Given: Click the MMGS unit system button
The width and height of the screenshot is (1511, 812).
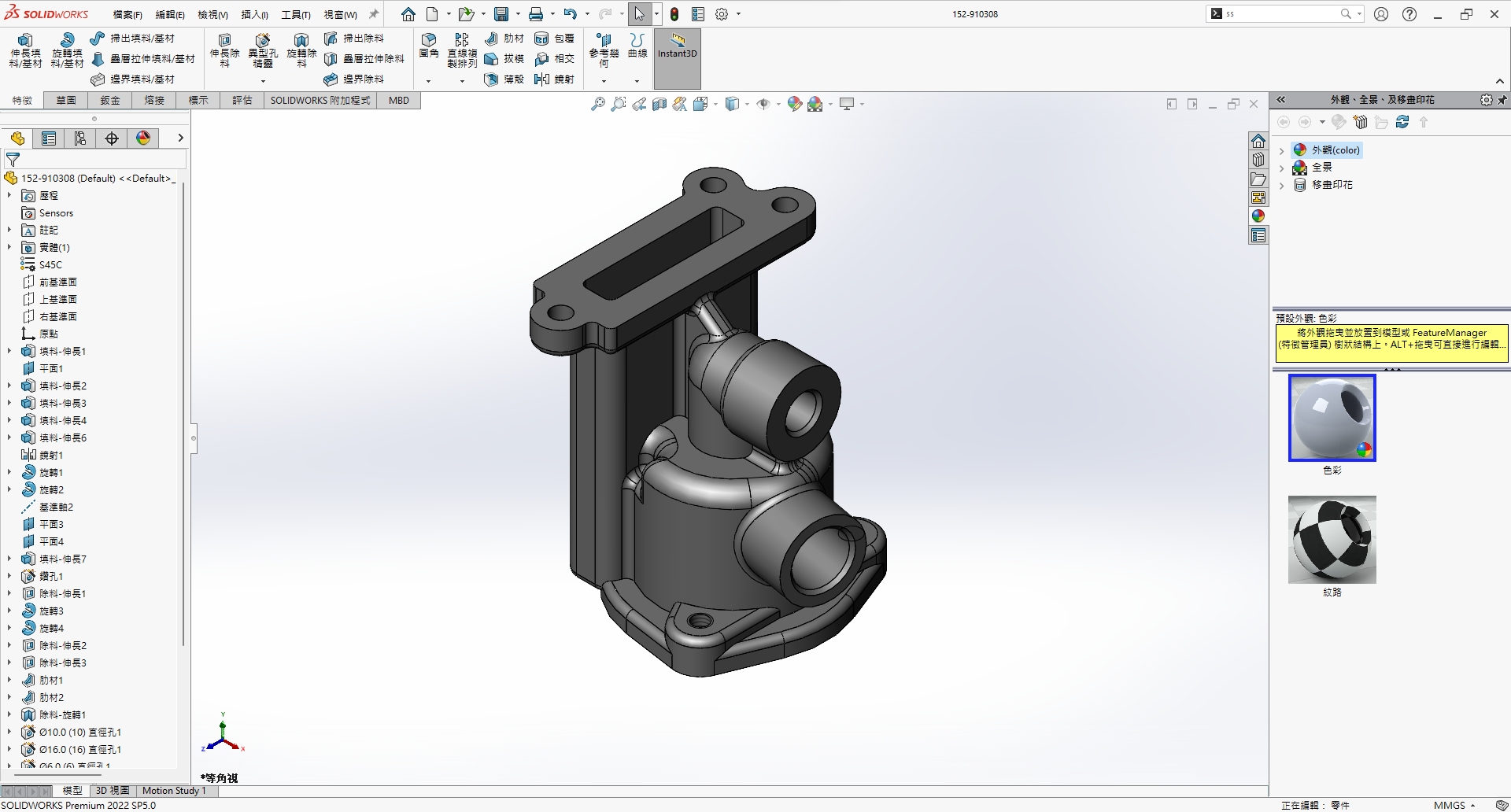Looking at the screenshot, I should (1454, 805).
